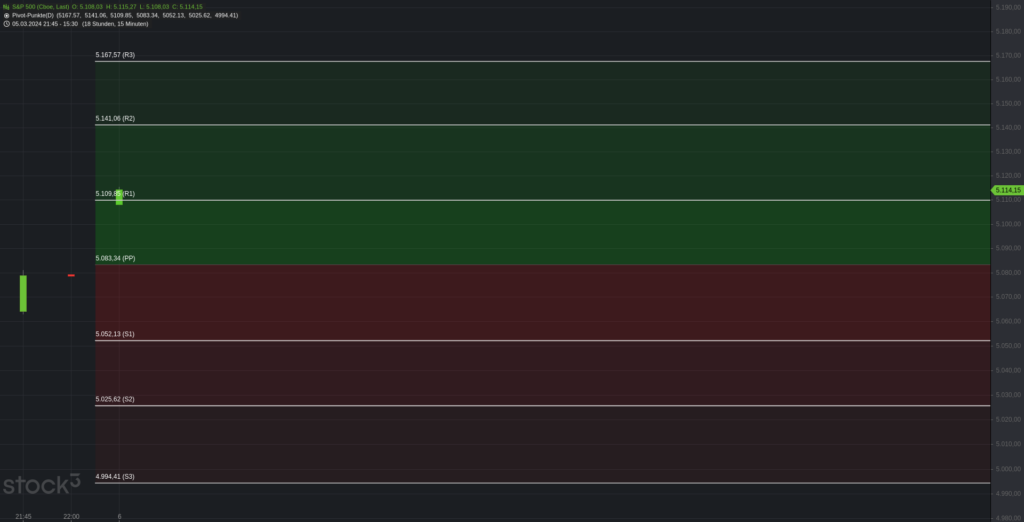1024x522 pixels.
Task: Select the green candle at 21:45
Action: (23, 293)
